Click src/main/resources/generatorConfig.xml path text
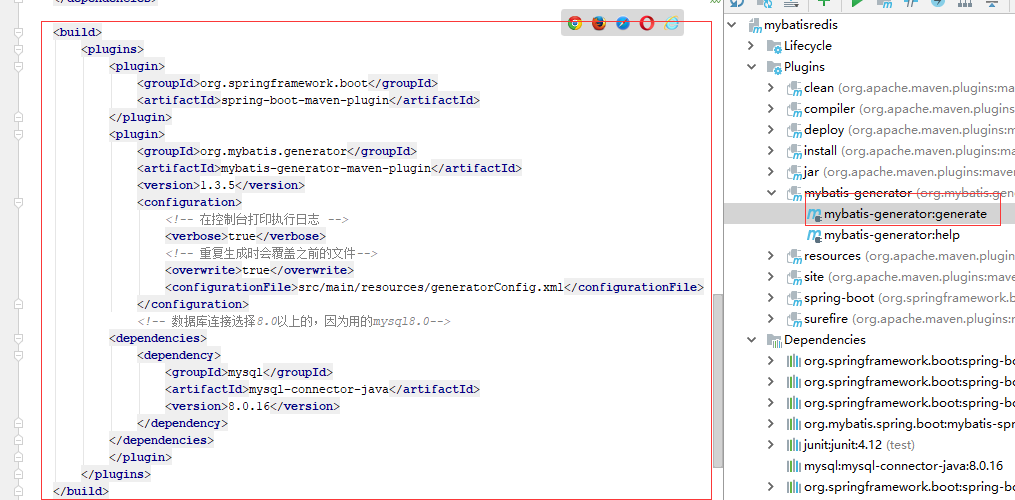Screen dimensions: 1015x500 tap(430, 287)
